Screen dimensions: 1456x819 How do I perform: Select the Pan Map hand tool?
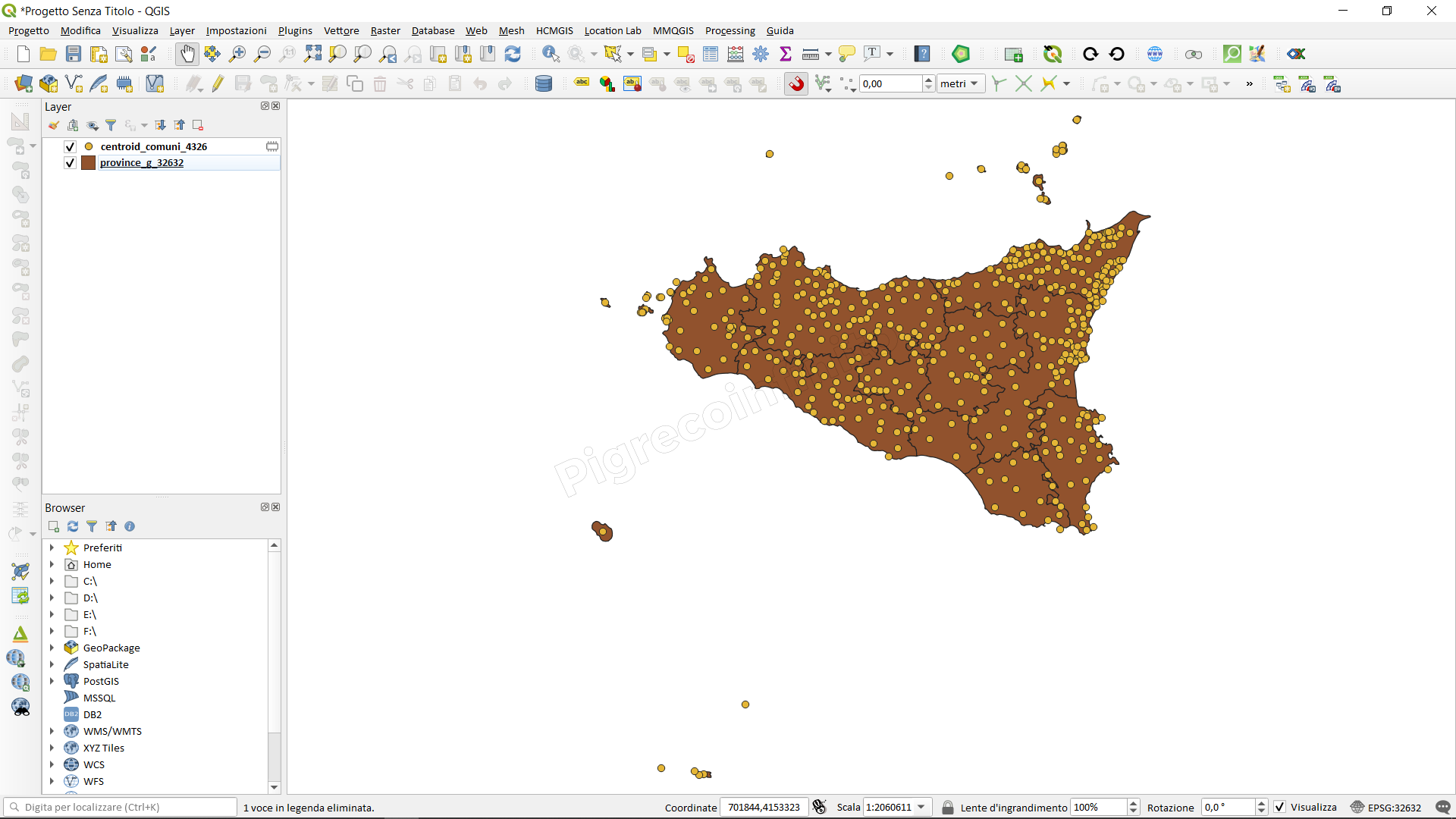click(x=187, y=54)
